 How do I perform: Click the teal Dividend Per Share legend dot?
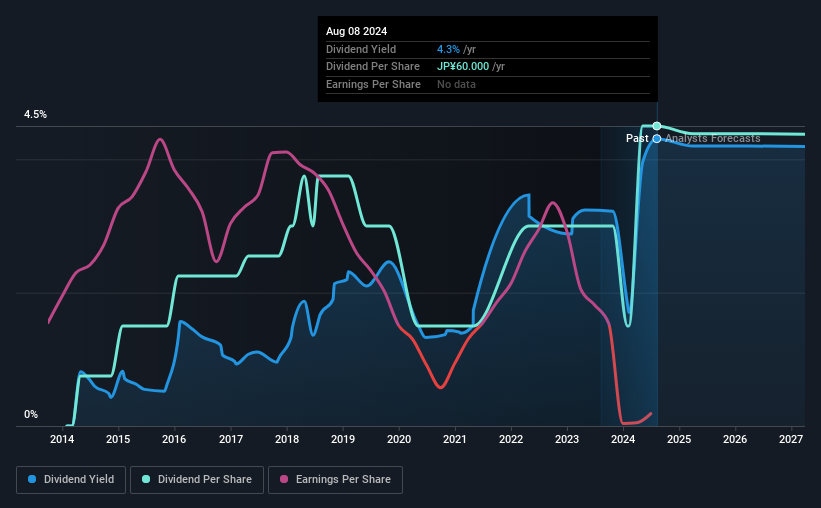click(146, 479)
